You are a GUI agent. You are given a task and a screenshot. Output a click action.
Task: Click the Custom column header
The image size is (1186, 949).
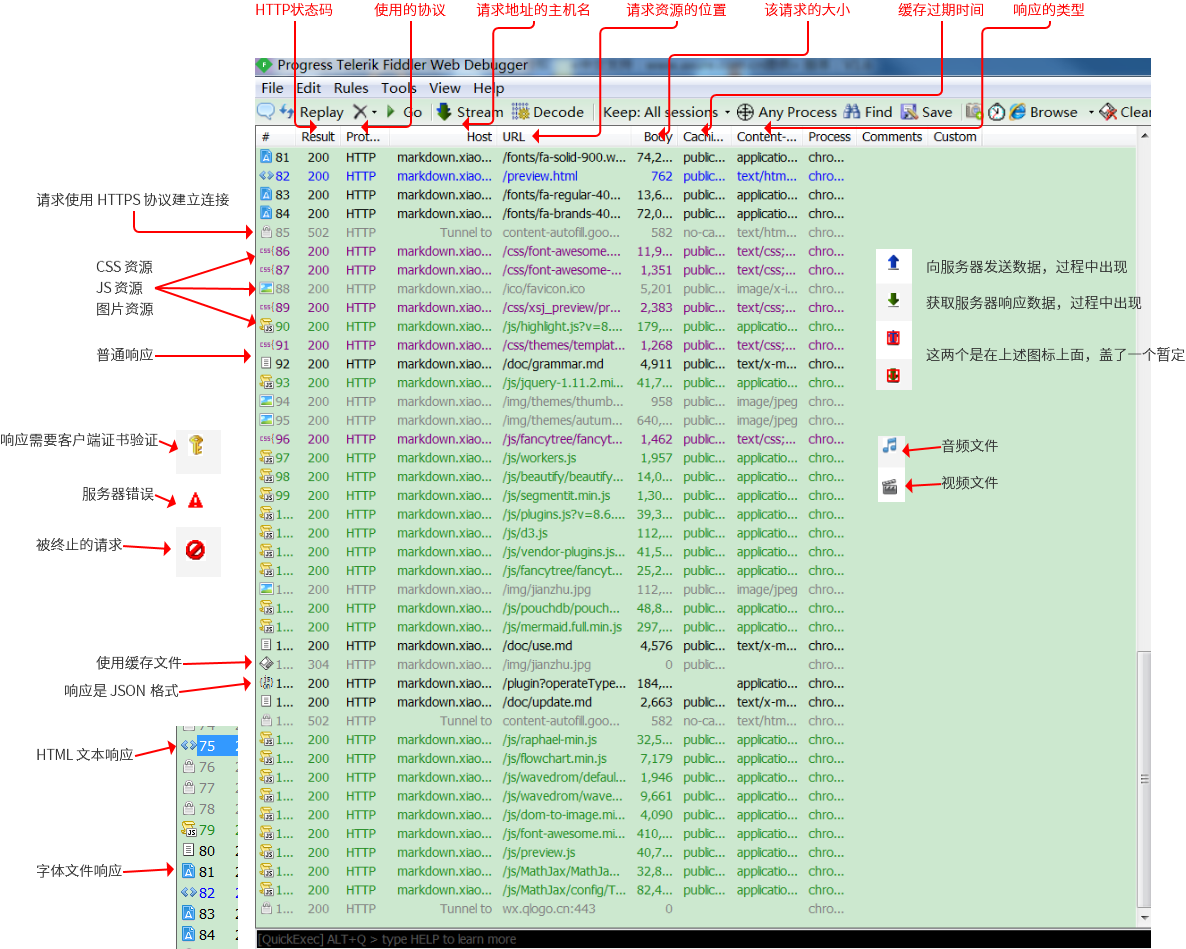[x=955, y=137]
